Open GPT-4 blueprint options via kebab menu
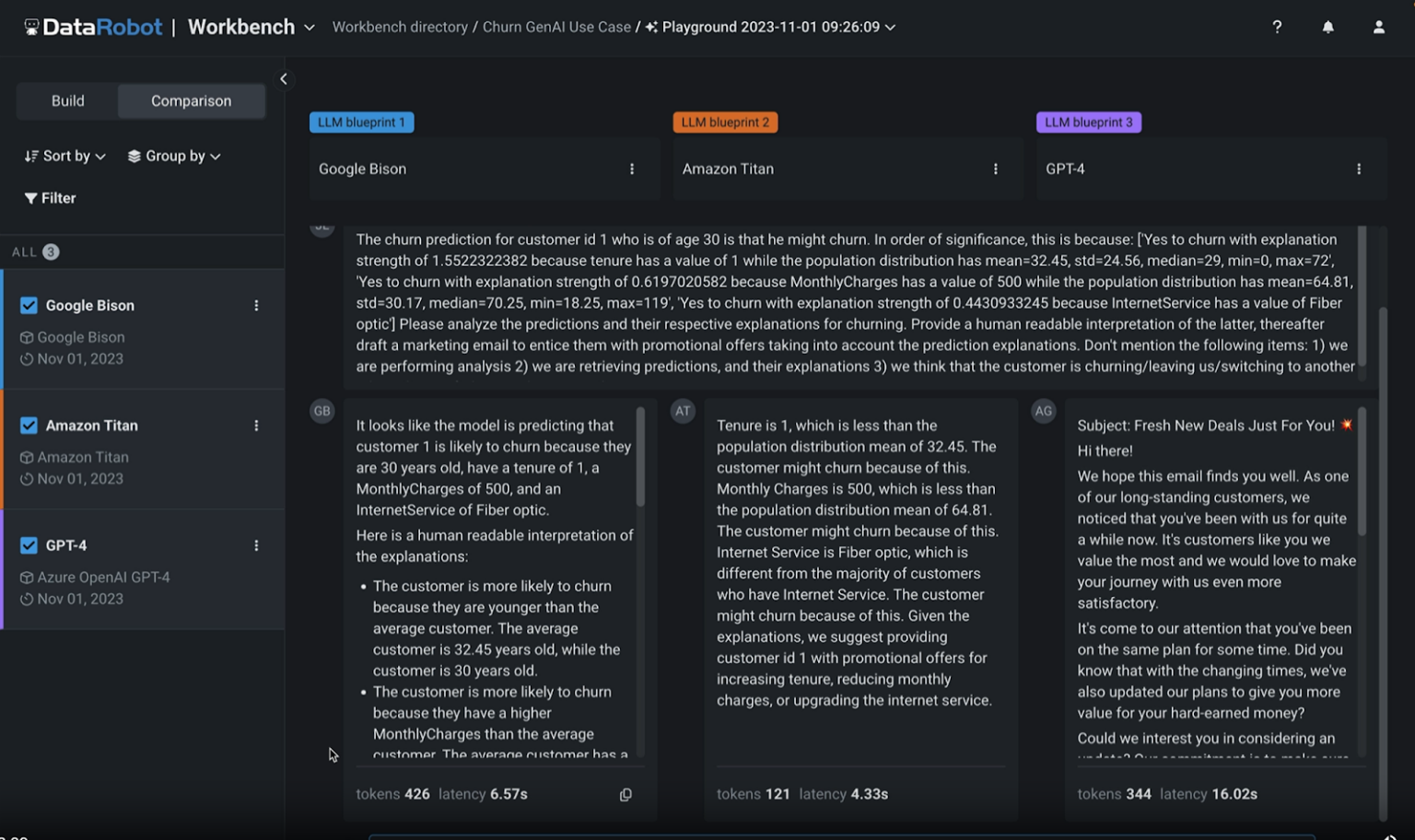The height and width of the screenshot is (840, 1415). coord(1359,169)
